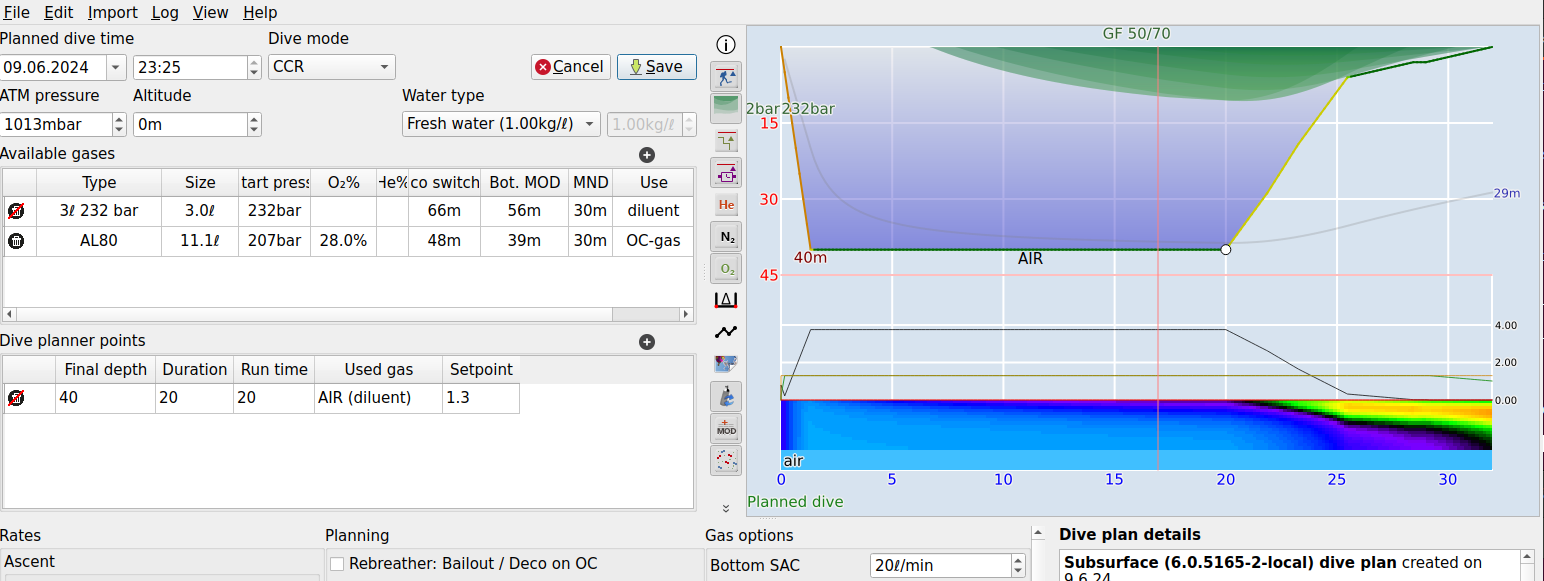Toggle the N₂ partial pressure graph
1544x581 pixels.
pyautogui.click(x=726, y=236)
